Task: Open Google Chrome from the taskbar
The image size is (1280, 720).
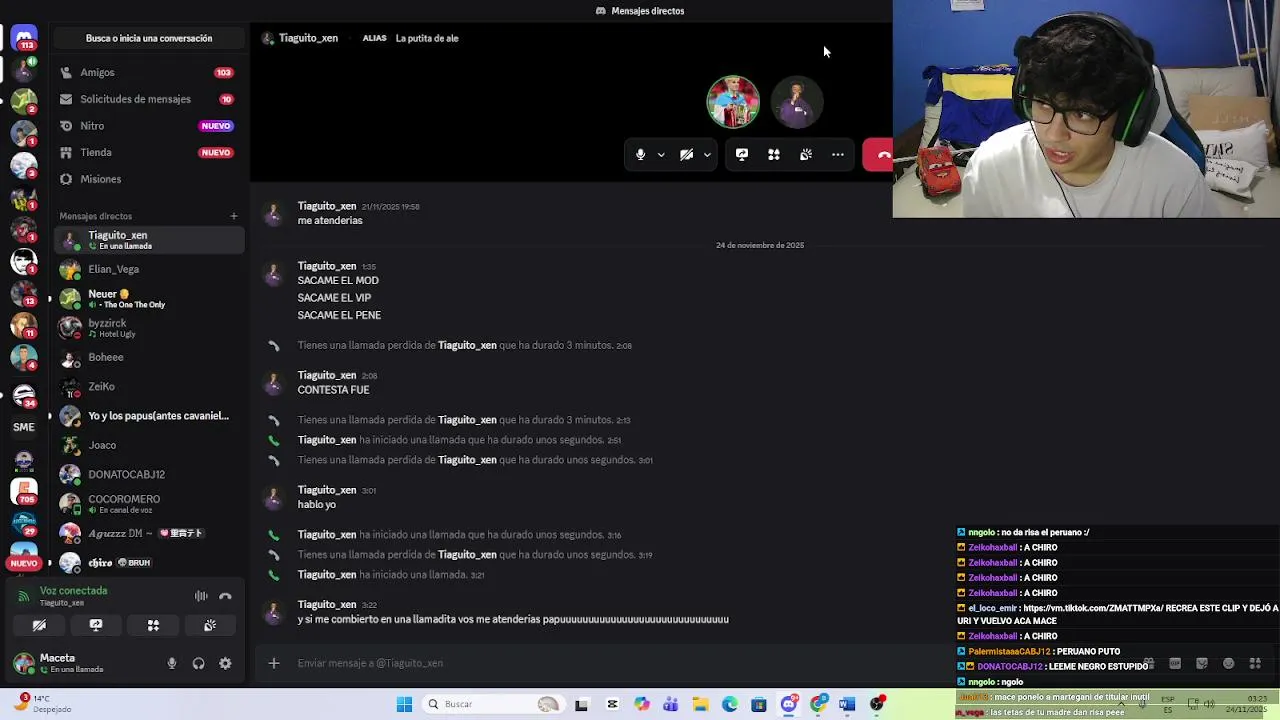Action: (x=819, y=705)
